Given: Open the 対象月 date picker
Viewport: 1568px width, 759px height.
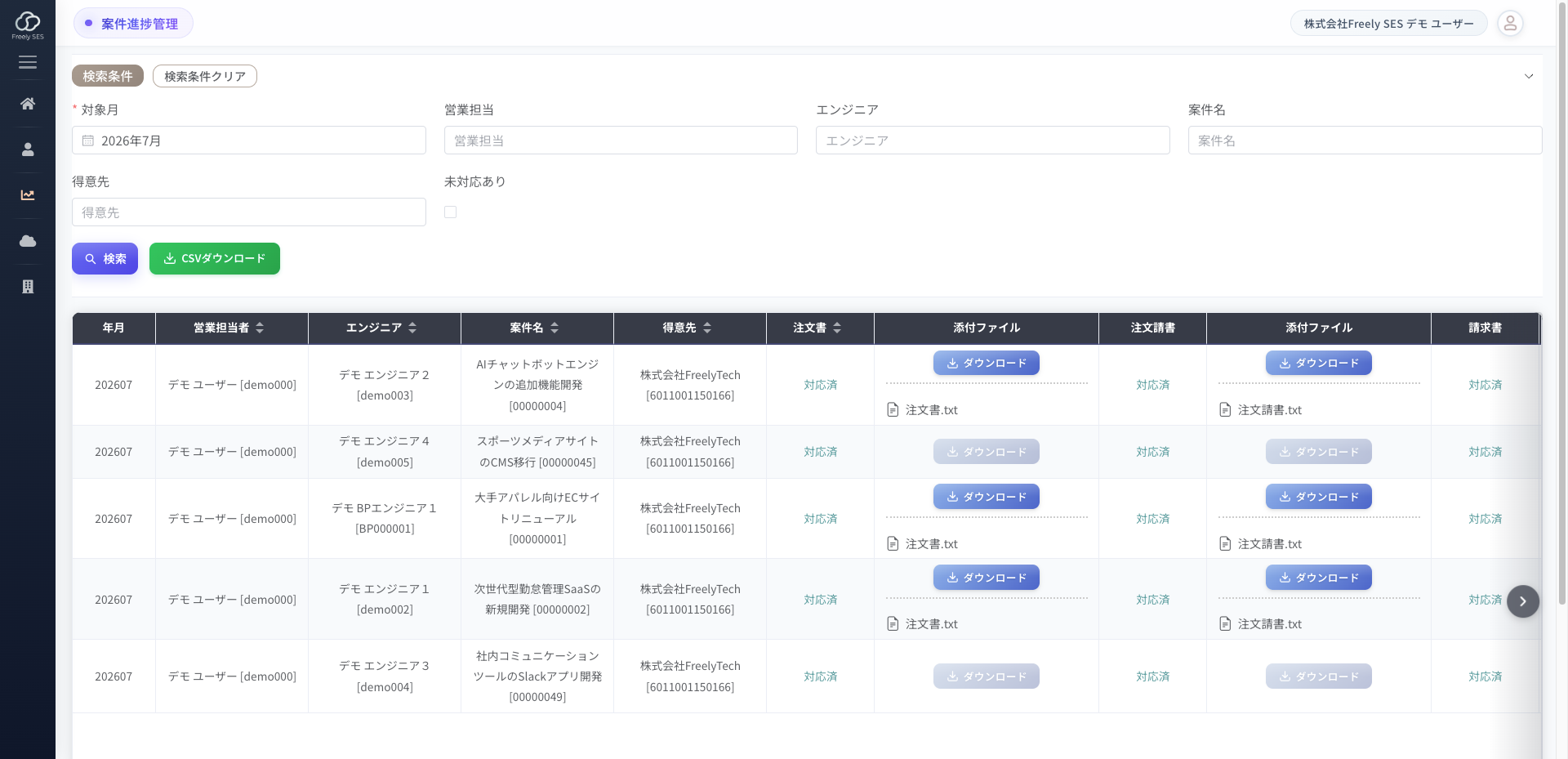Looking at the screenshot, I should pyautogui.click(x=249, y=141).
